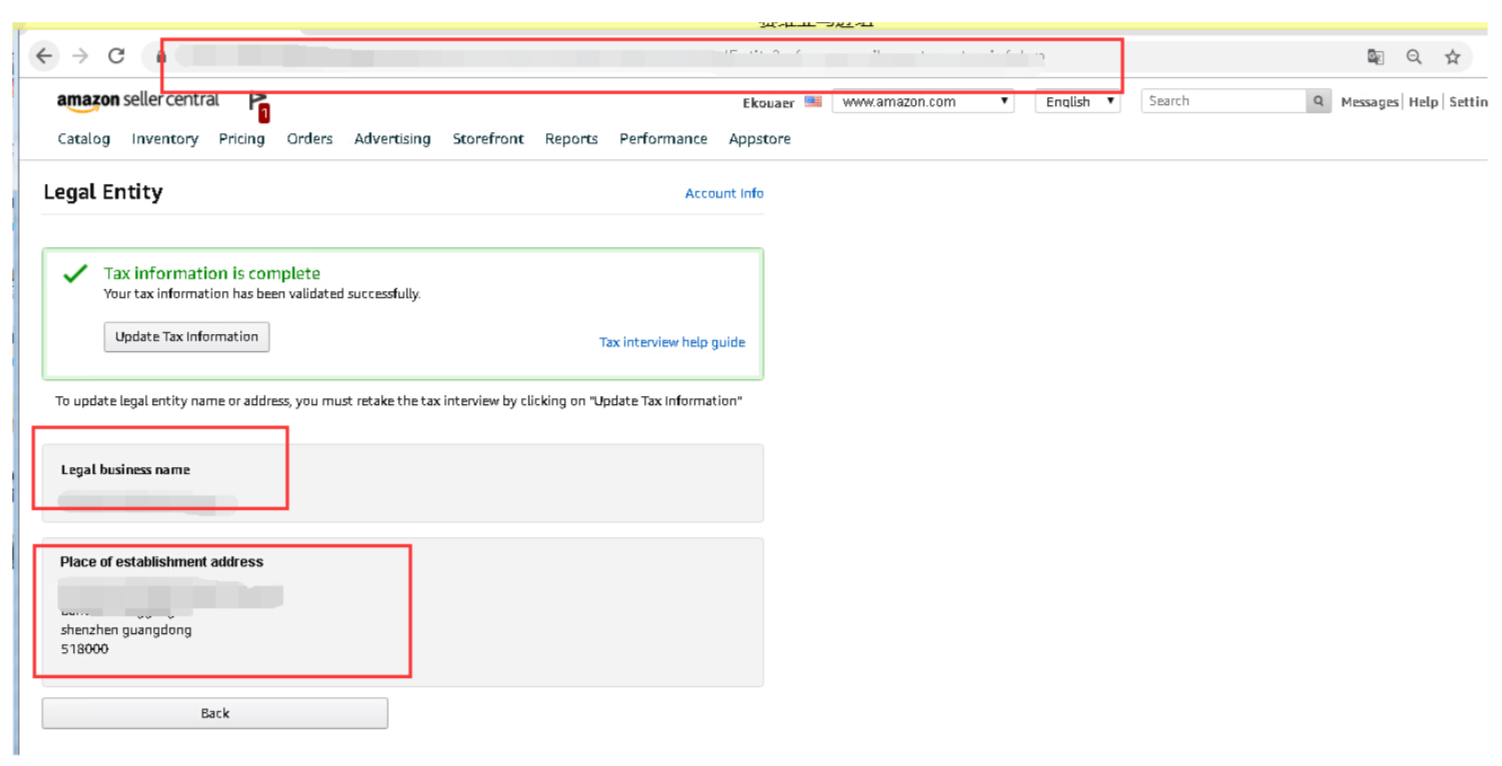Click into the Search input field
This screenshot has height=766, width=1502.
[1223, 101]
